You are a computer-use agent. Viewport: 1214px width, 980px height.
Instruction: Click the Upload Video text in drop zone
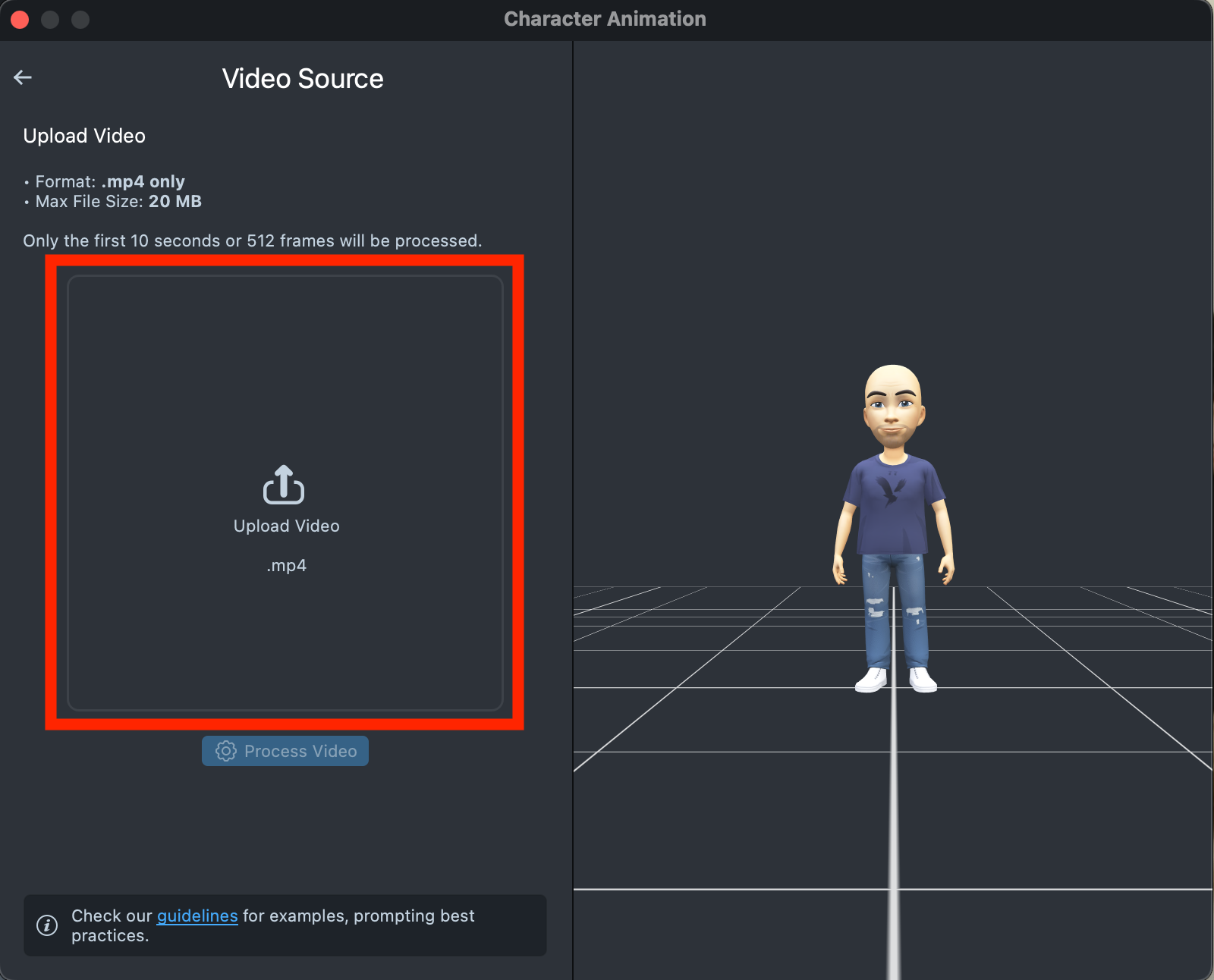(x=286, y=526)
